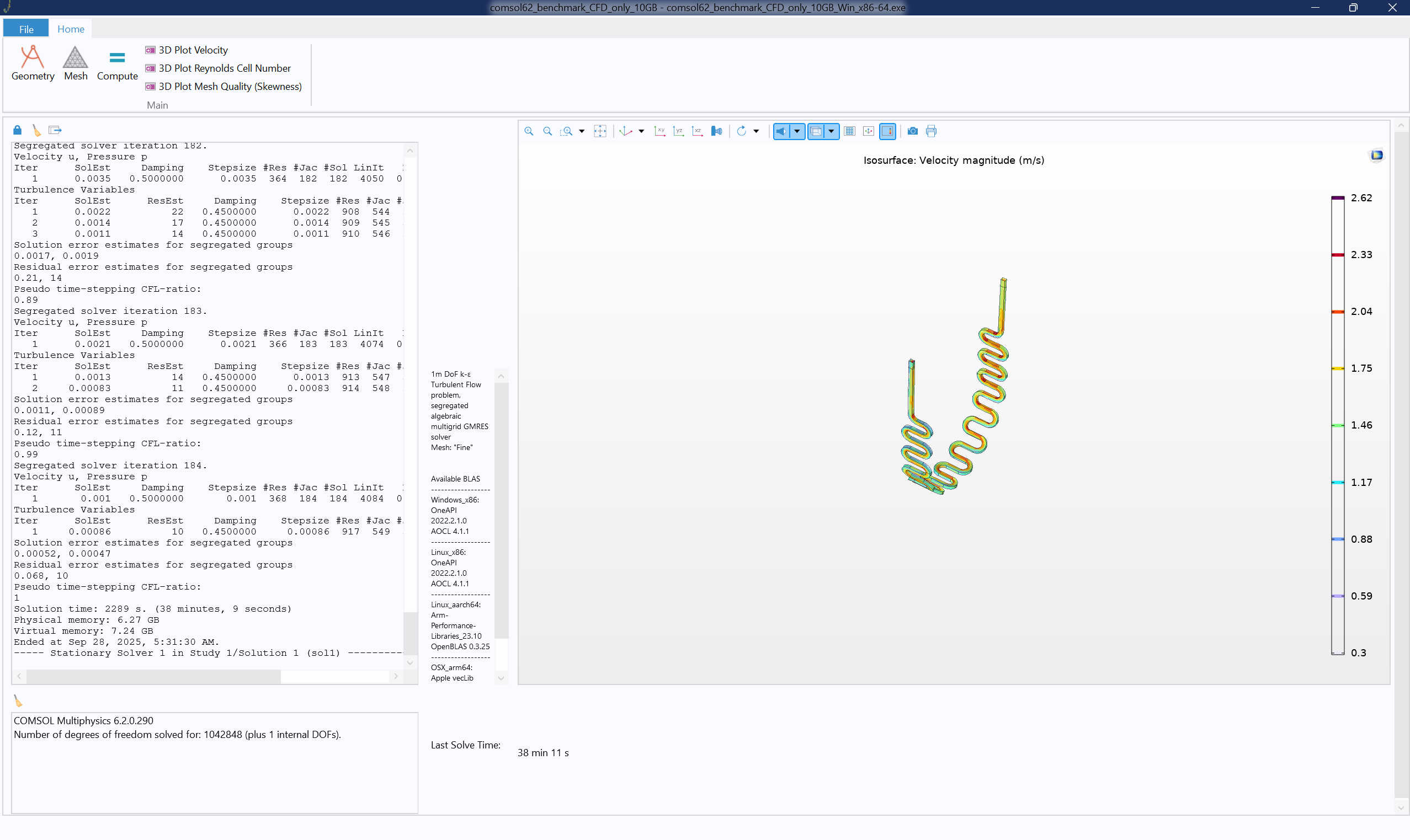Click the Zoom Out magnifier icon
This screenshot has height=840, width=1410.
547,131
